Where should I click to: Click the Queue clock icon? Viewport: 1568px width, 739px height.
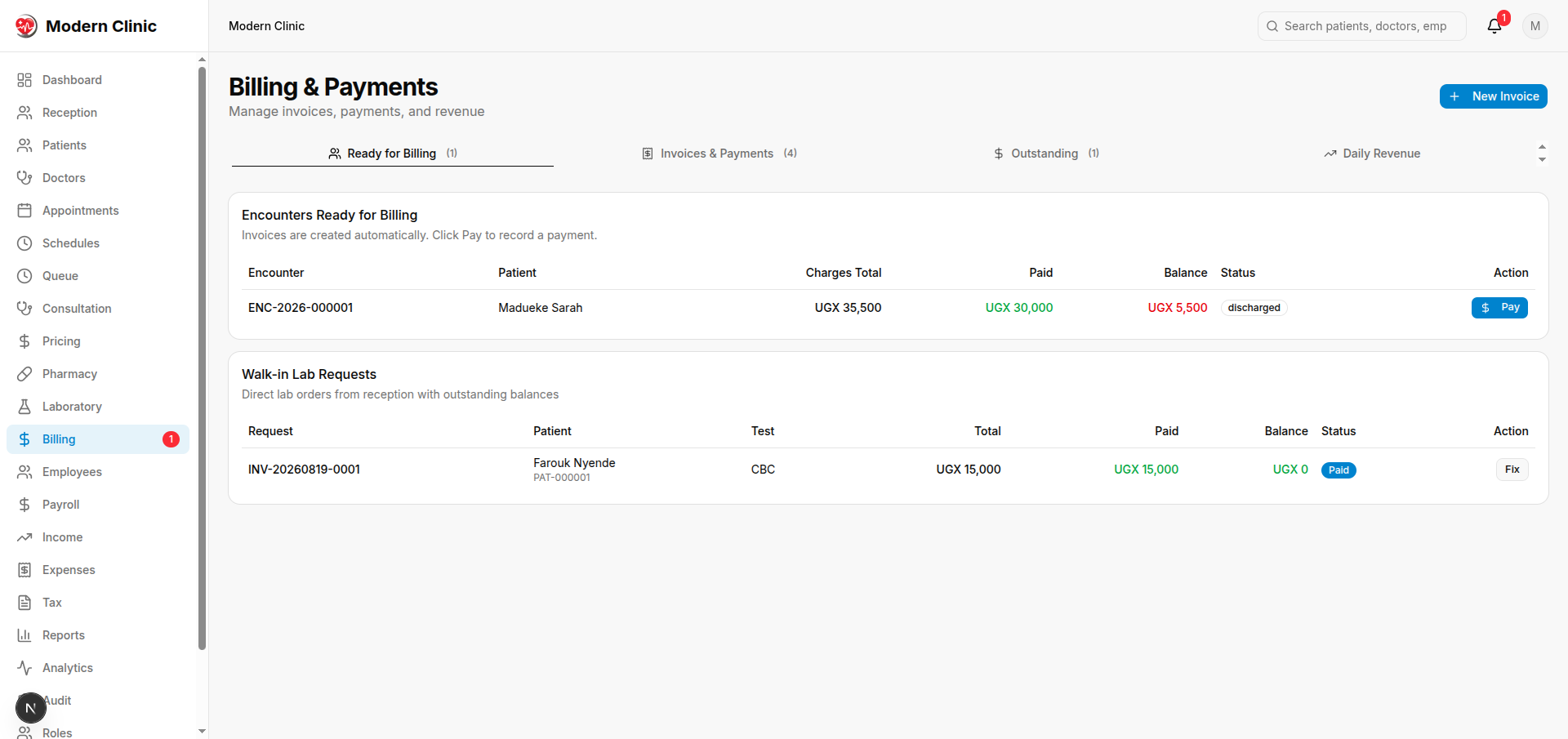[x=24, y=276]
